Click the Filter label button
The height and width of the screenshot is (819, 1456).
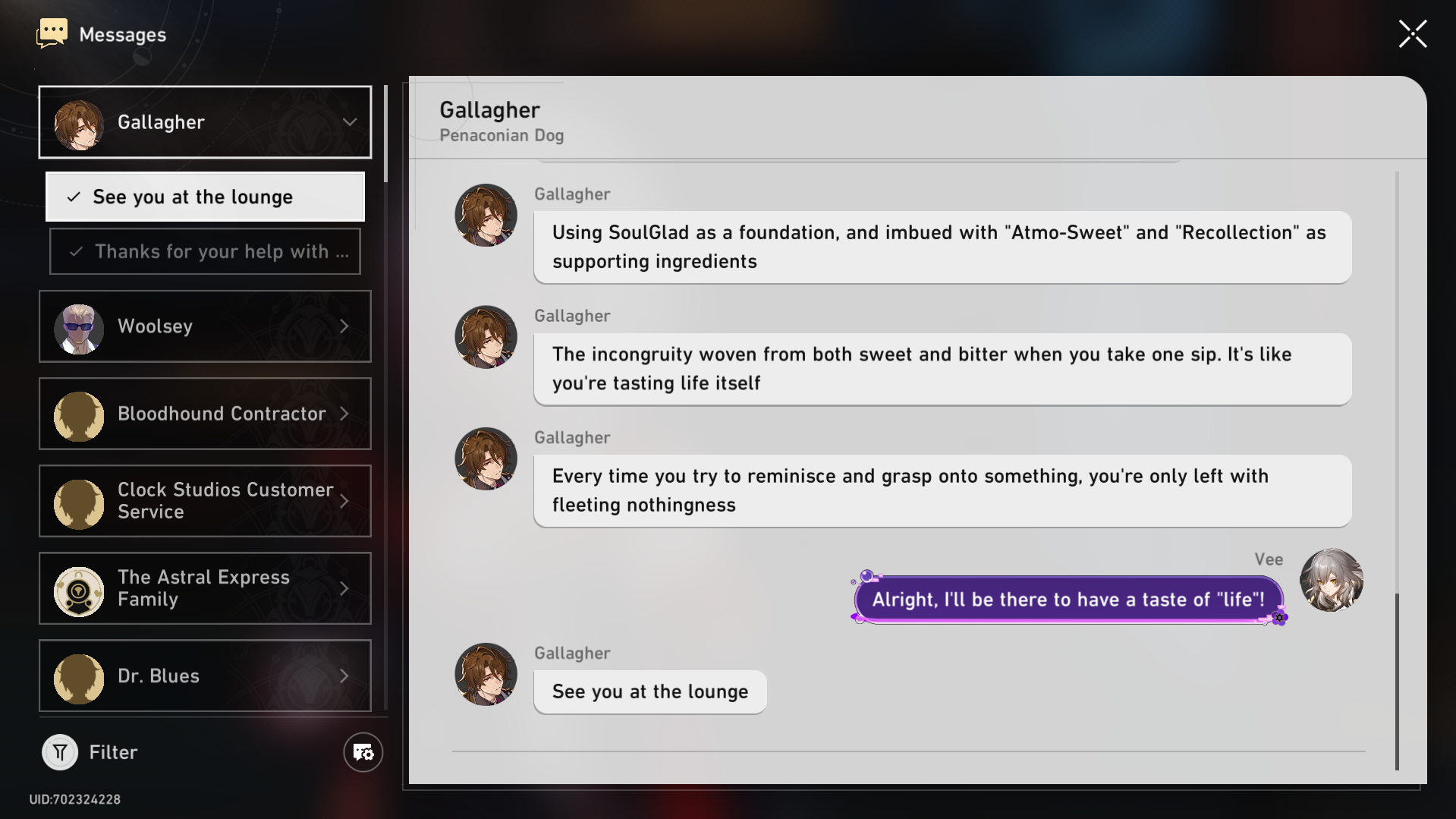[x=113, y=752]
